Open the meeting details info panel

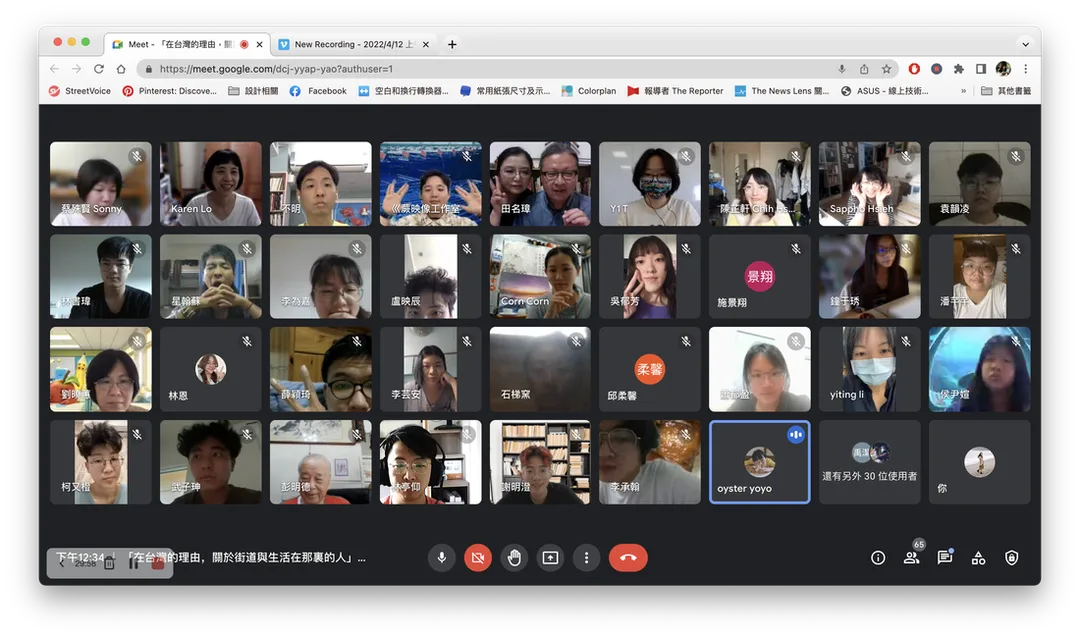tap(878, 558)
